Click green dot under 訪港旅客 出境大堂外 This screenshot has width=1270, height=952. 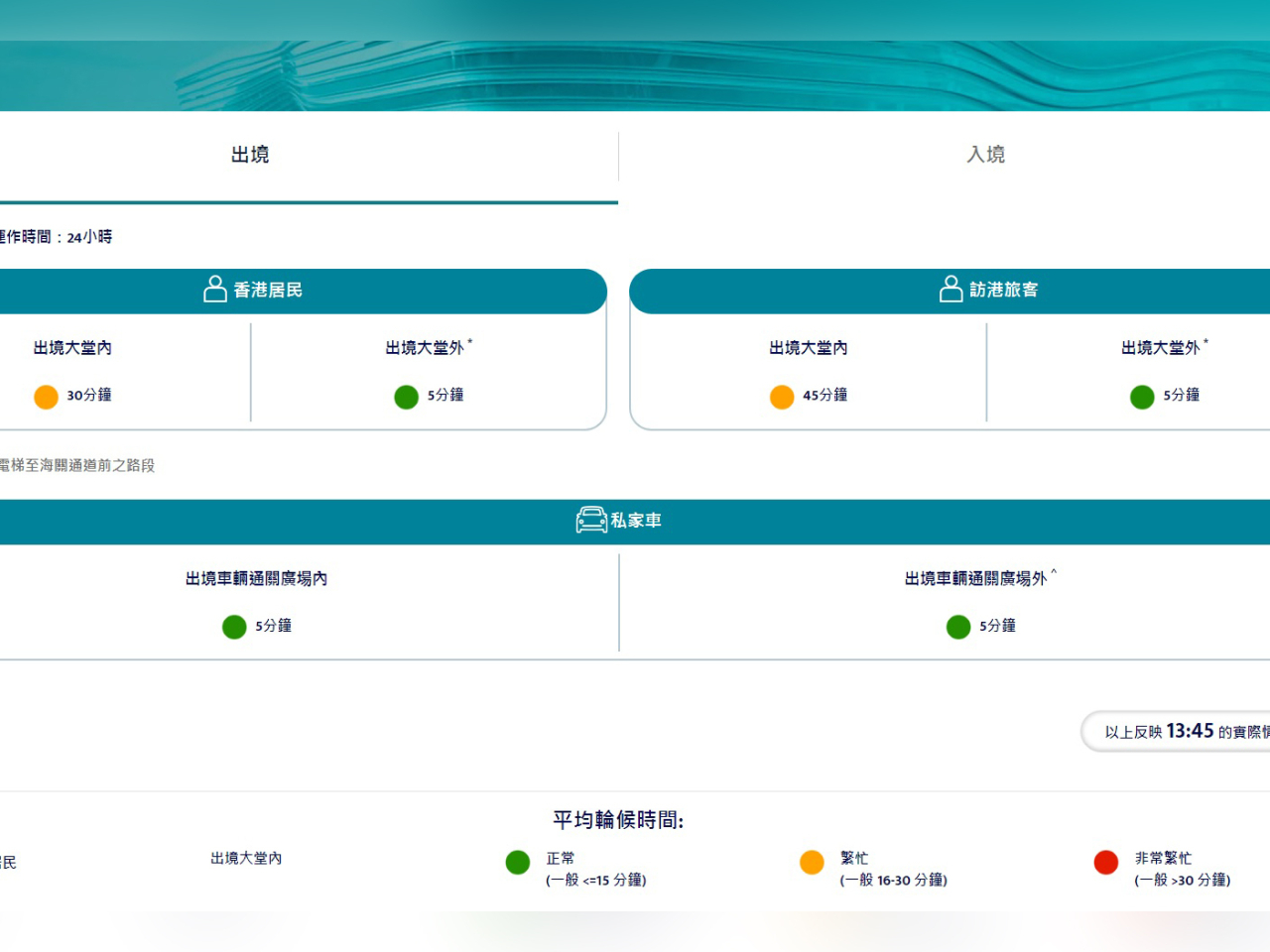[x=1142, y=397]
